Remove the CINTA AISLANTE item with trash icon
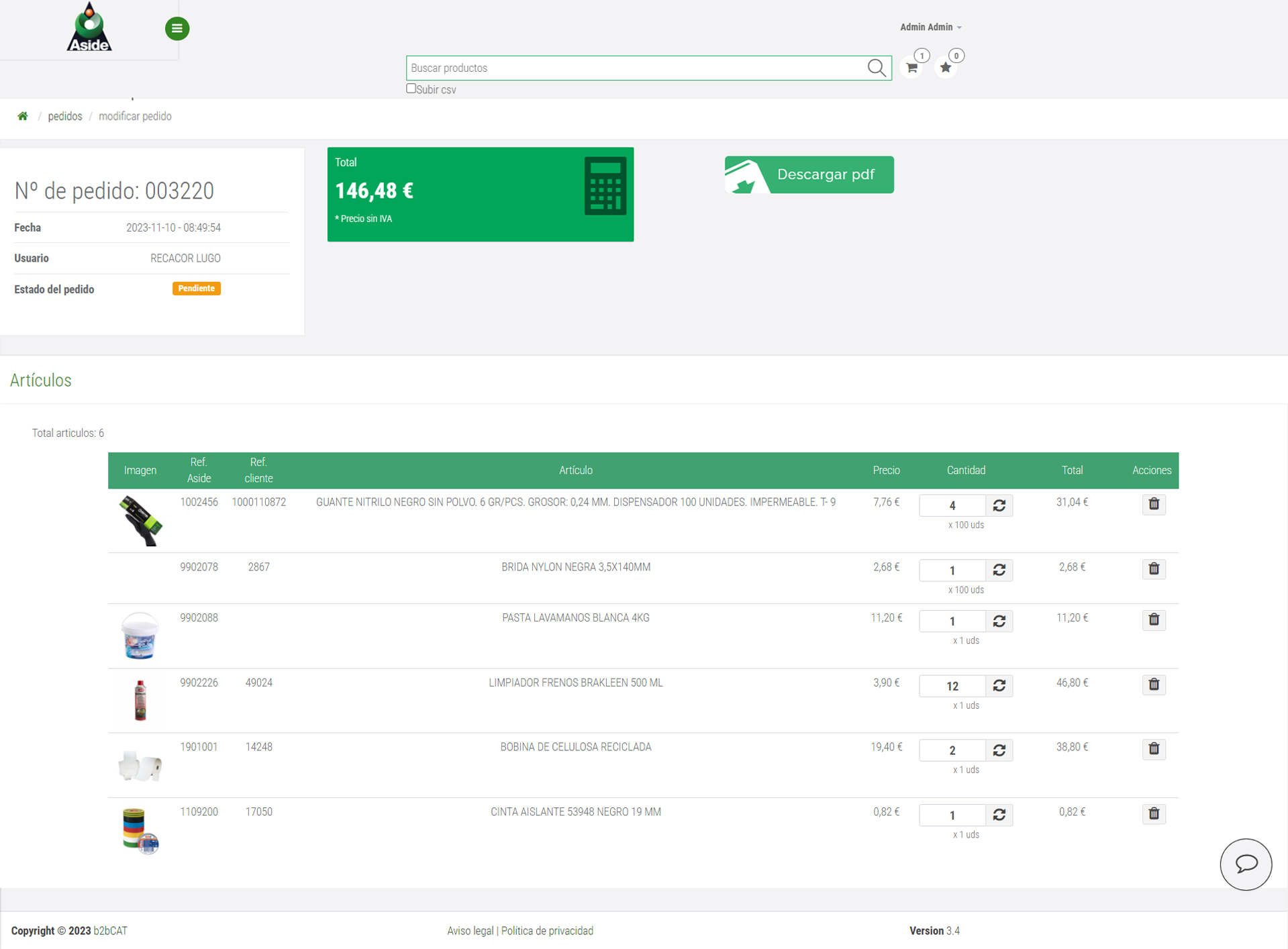 click(1154, 813)
